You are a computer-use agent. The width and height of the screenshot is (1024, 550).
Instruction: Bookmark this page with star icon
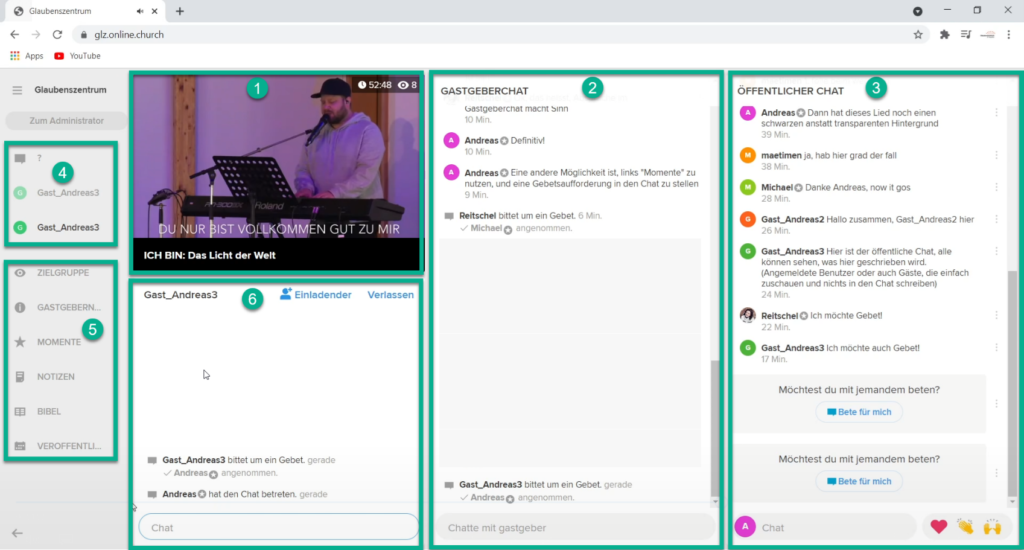[x=918, y=34]
